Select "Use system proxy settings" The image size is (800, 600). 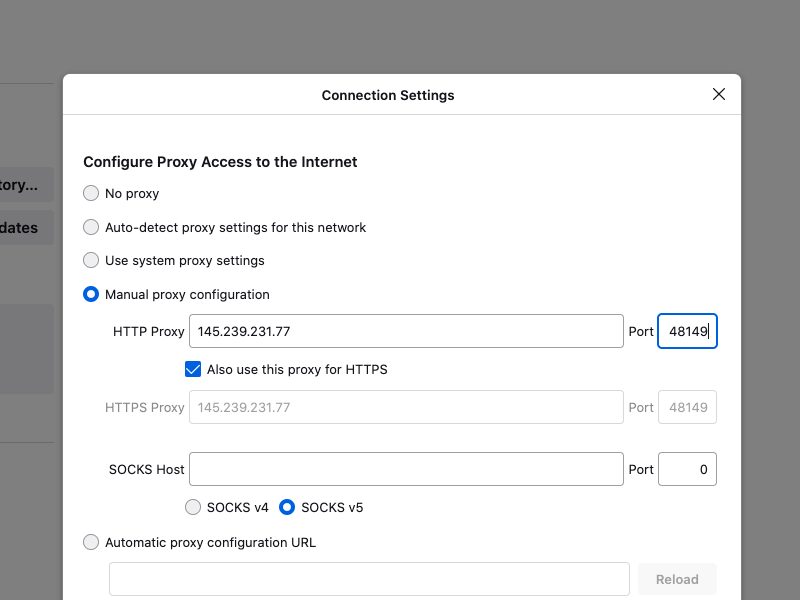(91, 260)
